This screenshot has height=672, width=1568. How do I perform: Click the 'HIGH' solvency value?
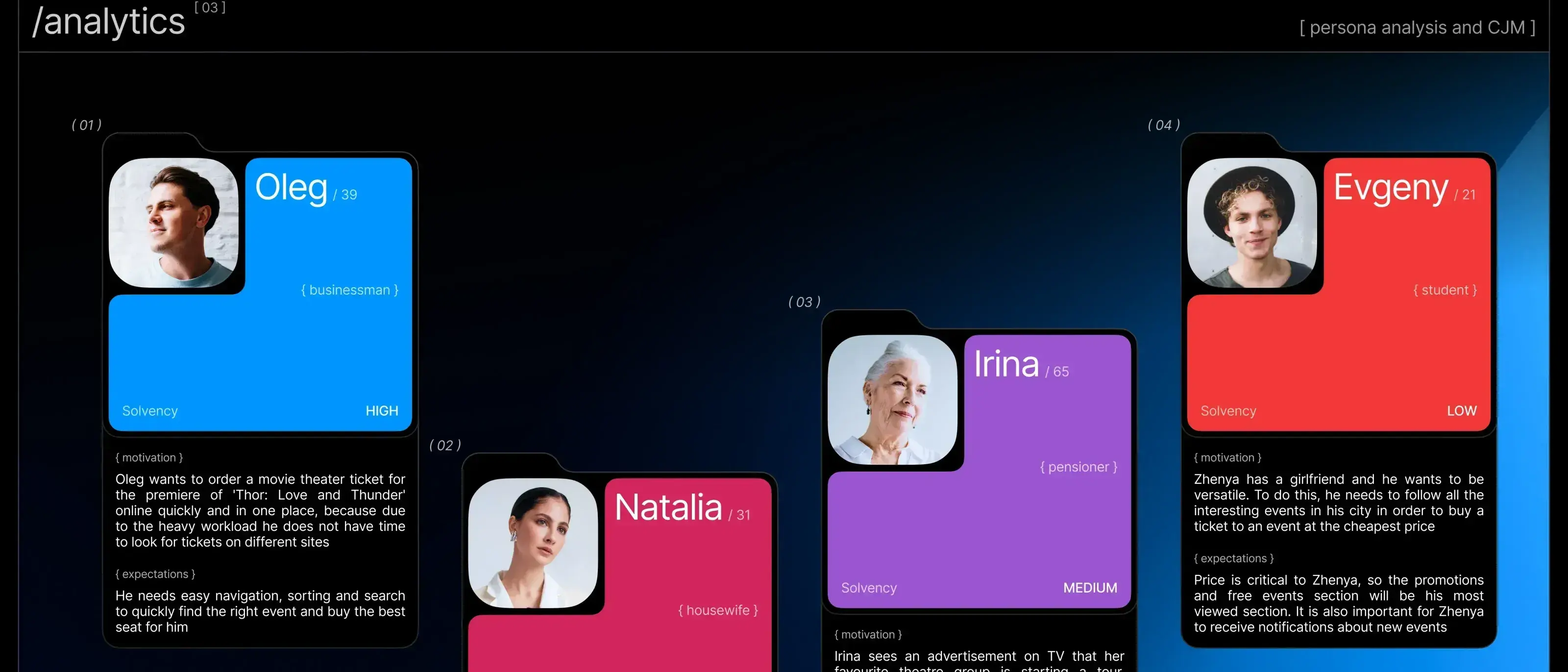coord(382,411)
